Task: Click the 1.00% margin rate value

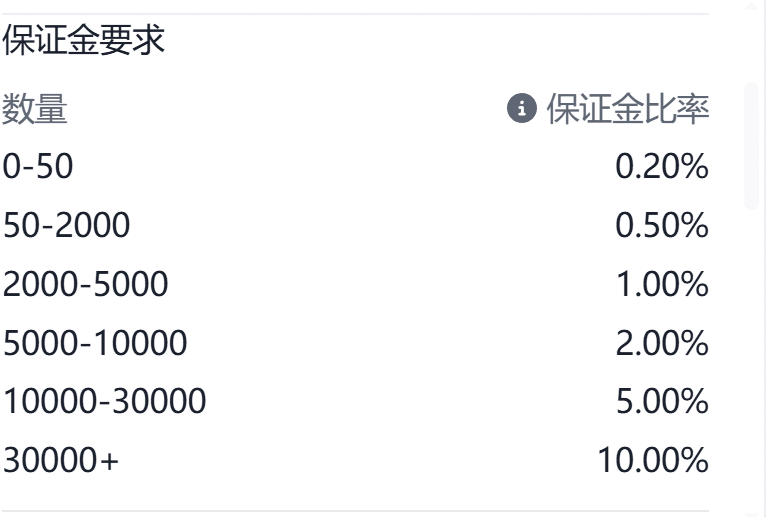Action: coord(661,284)
